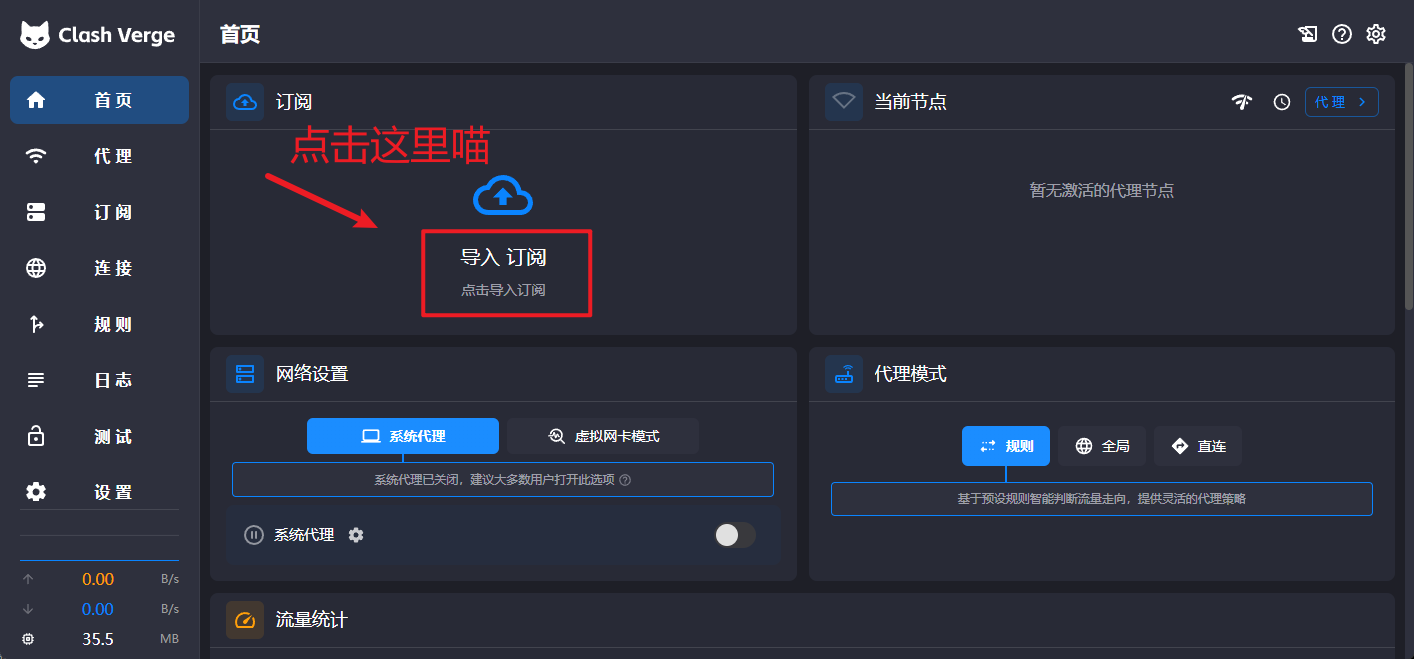
Task: Click the memory usage chip icon
Action: [28, 639]
